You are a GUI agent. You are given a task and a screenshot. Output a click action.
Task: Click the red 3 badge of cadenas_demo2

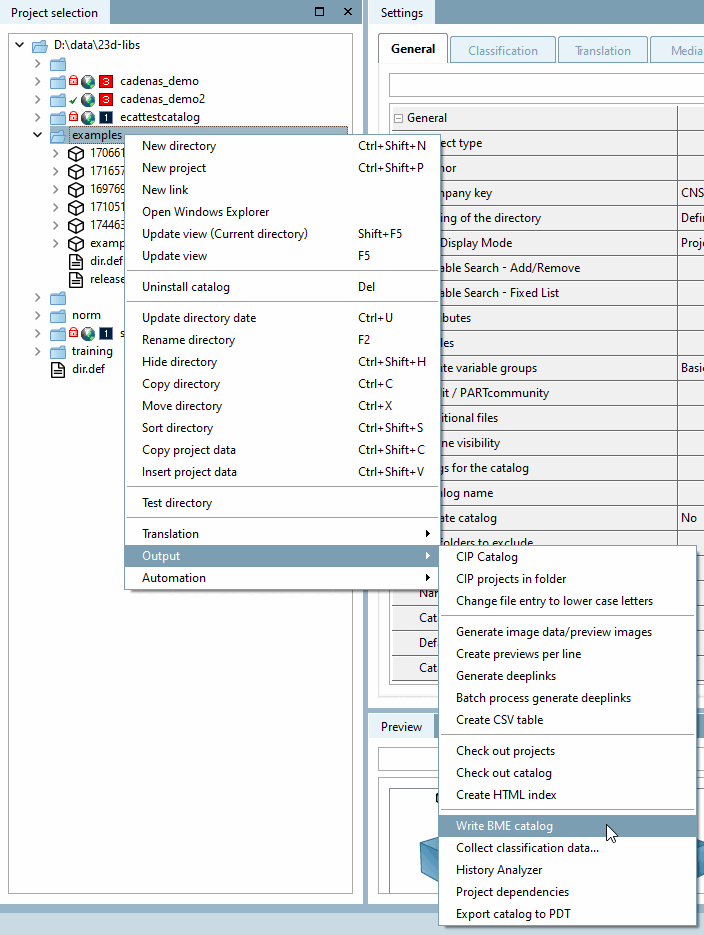click(106, 100)
